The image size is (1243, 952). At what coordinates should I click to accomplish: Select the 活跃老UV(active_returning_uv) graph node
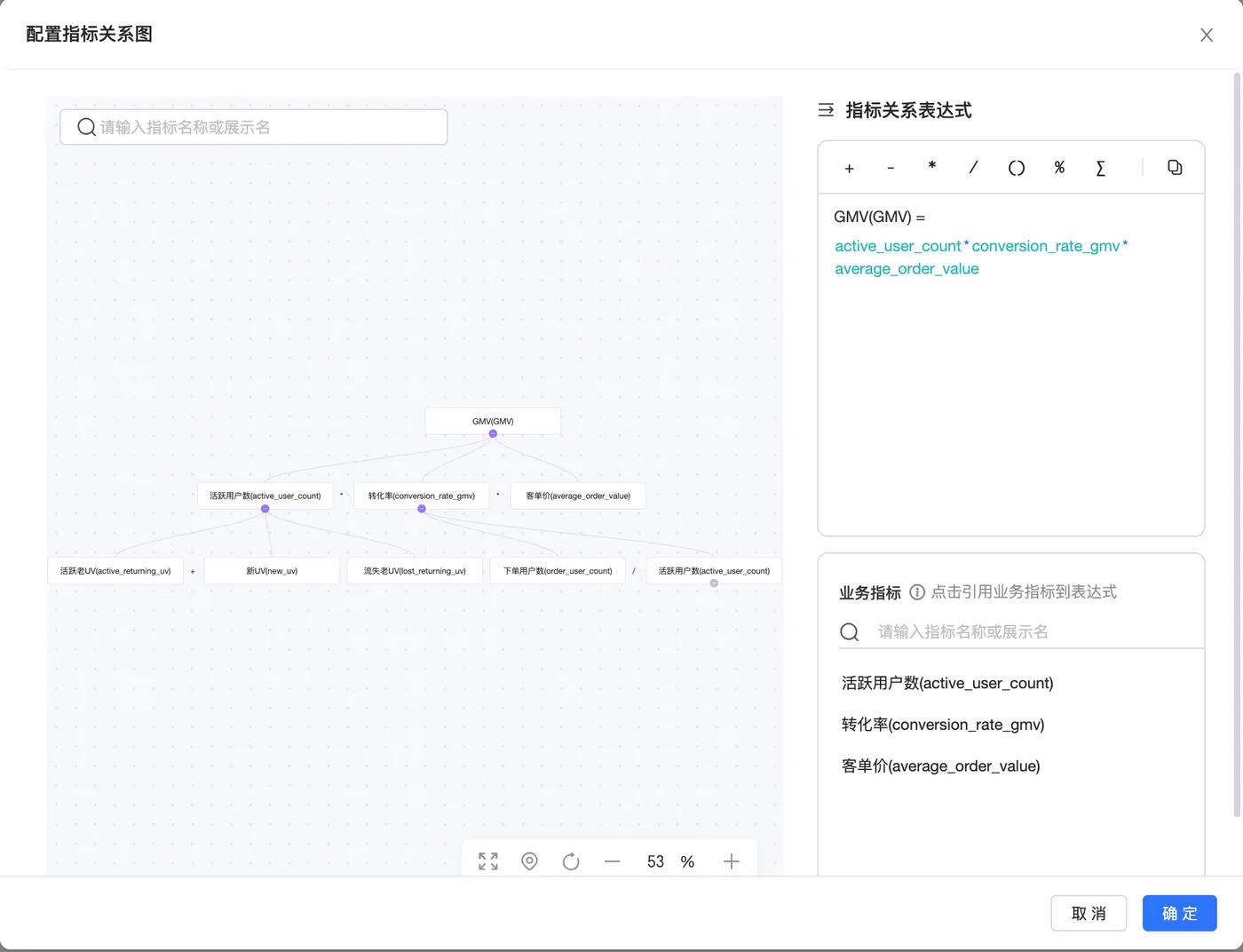point(115,571)
